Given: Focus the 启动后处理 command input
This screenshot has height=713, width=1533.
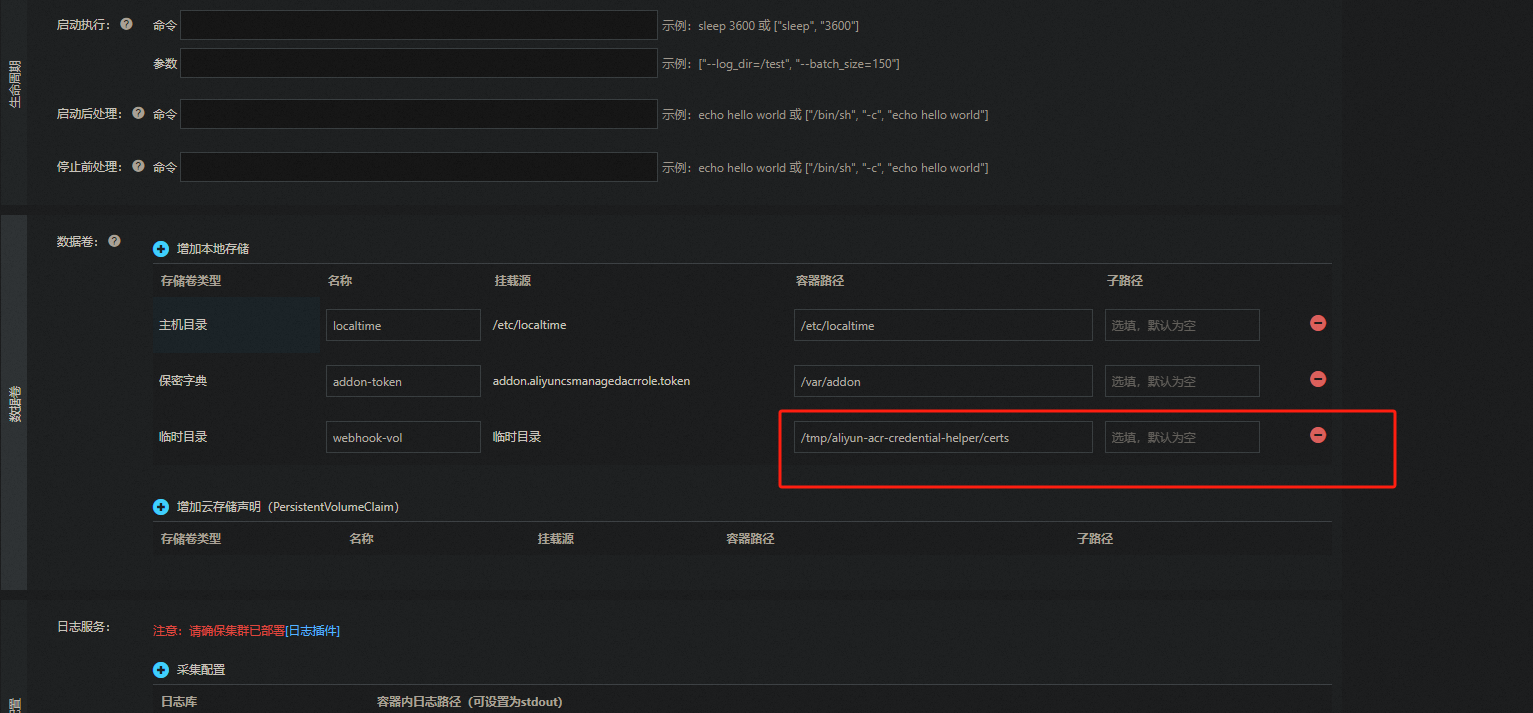Looking at the screenshot, I should pos(418,114).
